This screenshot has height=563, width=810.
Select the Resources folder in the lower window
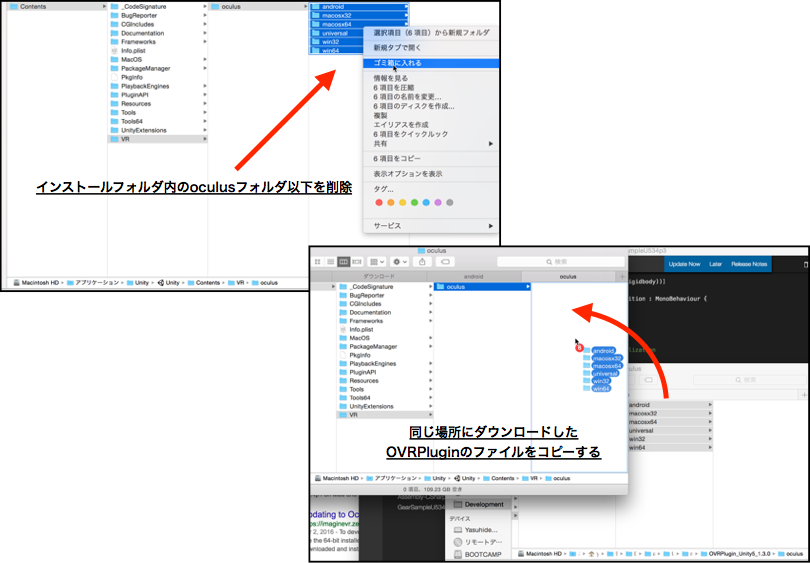[385, 381]
